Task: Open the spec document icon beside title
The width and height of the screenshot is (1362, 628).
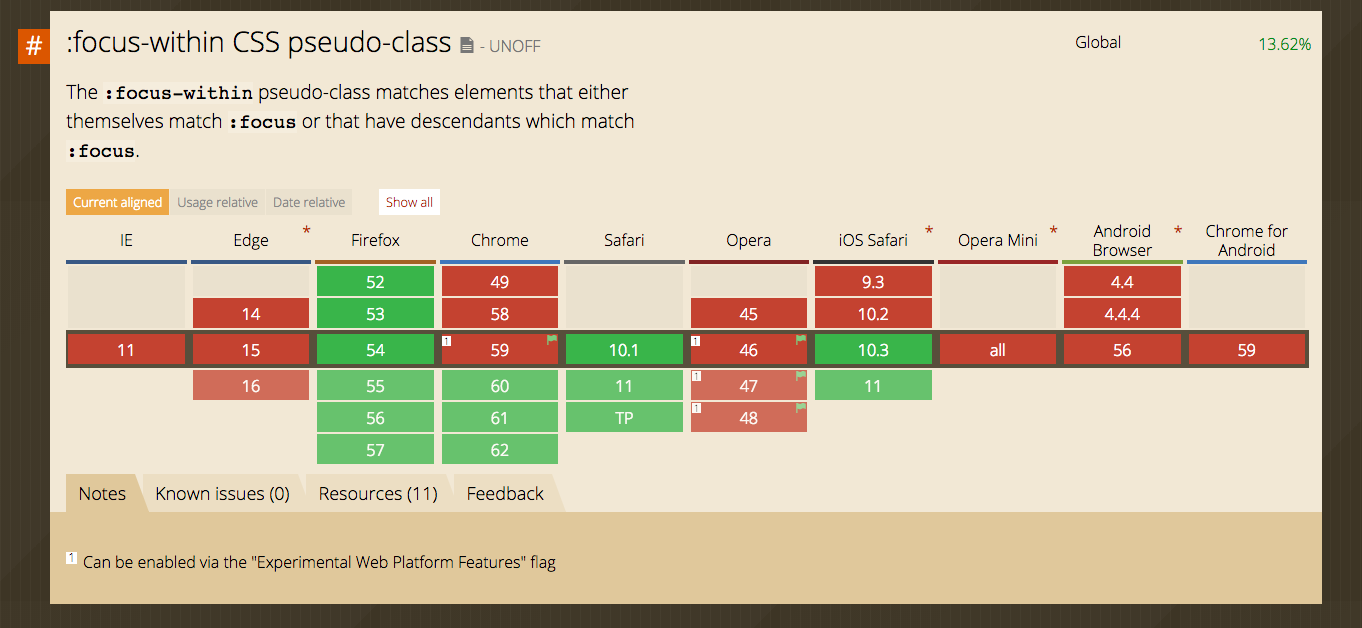Action: (x=467, y=46)
